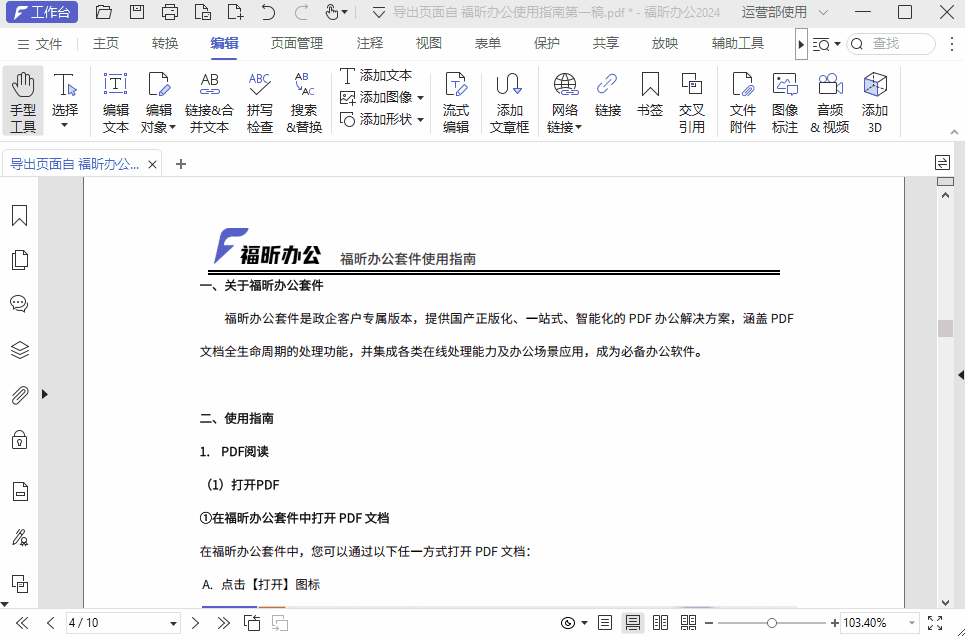965x636 pixels.
Task: Click Link & Merge Text (链接&合并文本)
Action: point(209,102)
